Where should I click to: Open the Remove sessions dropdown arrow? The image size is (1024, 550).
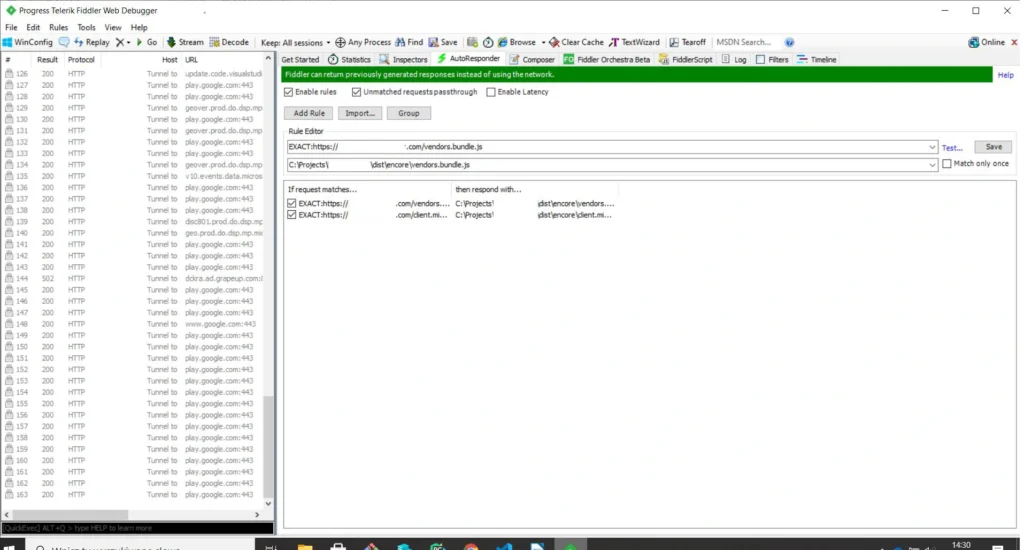[x=129, y=42]
